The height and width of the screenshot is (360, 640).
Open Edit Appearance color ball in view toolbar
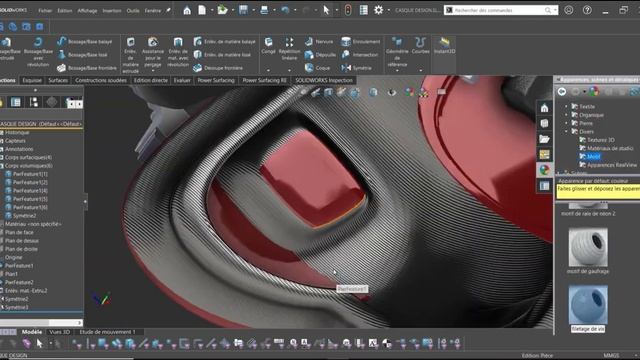(x=409, y=92)
